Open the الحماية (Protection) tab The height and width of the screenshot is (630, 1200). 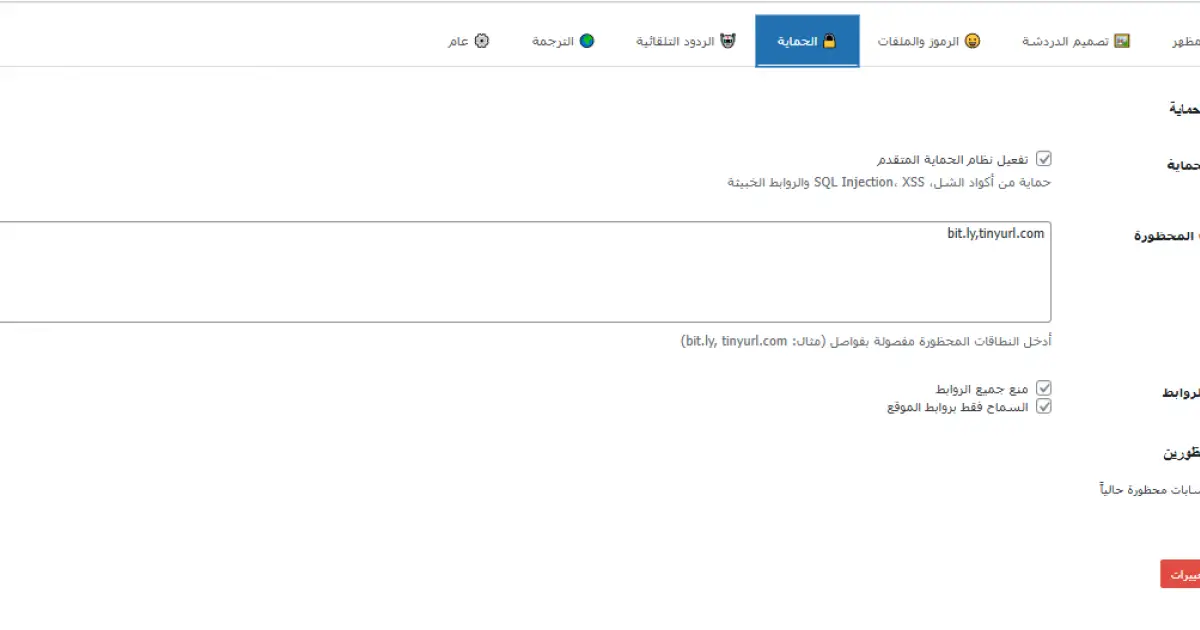(x=807, y=41)
